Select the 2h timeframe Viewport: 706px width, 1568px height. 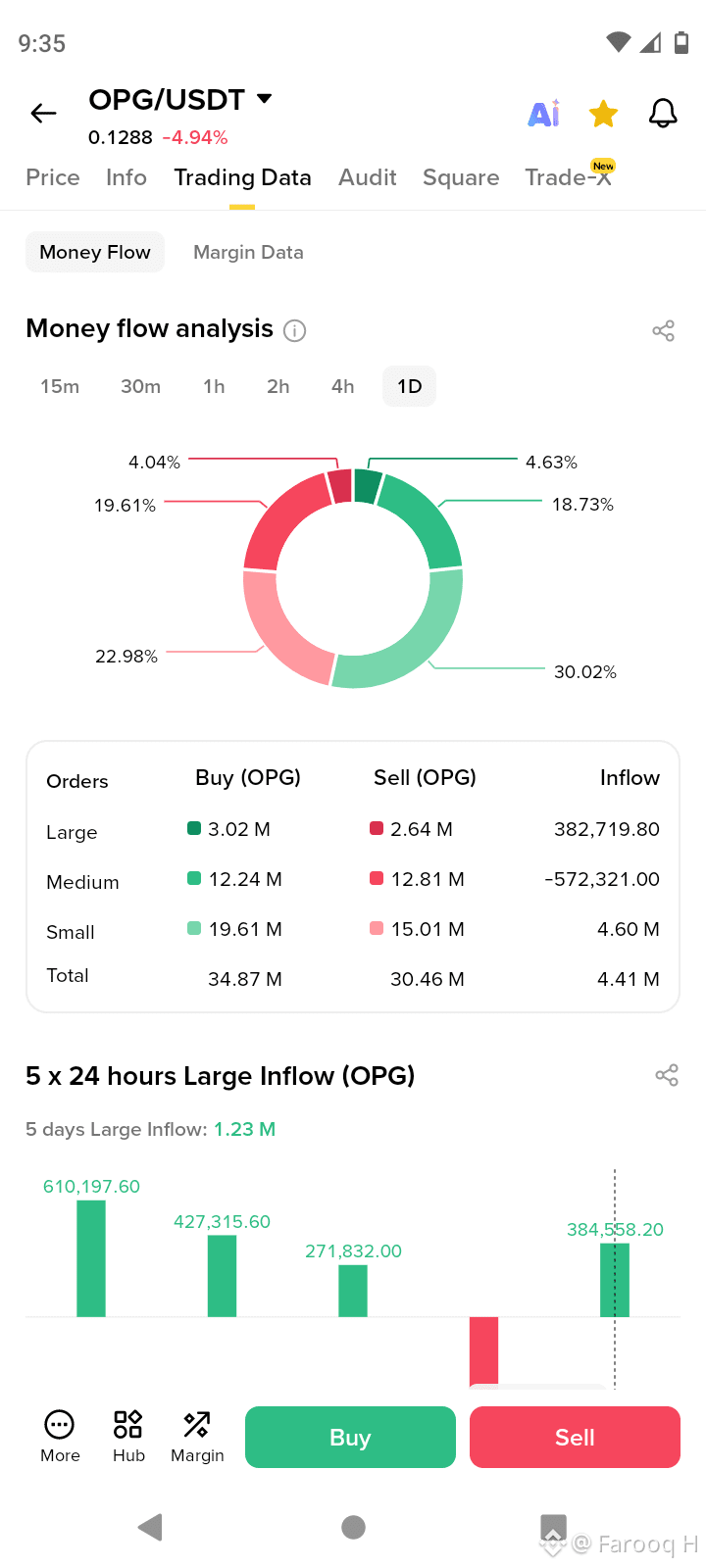[278, 386]
